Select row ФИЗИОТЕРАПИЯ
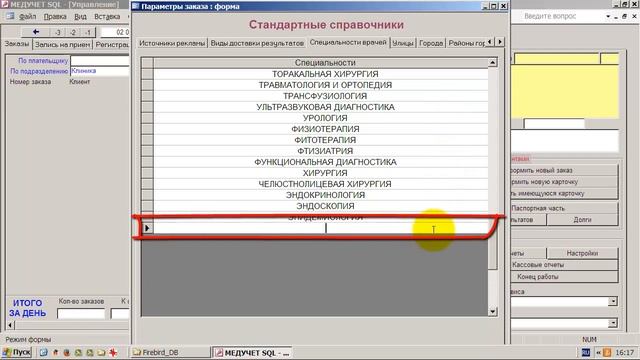This screenshot has height=360, width=640. click(320, 129)
